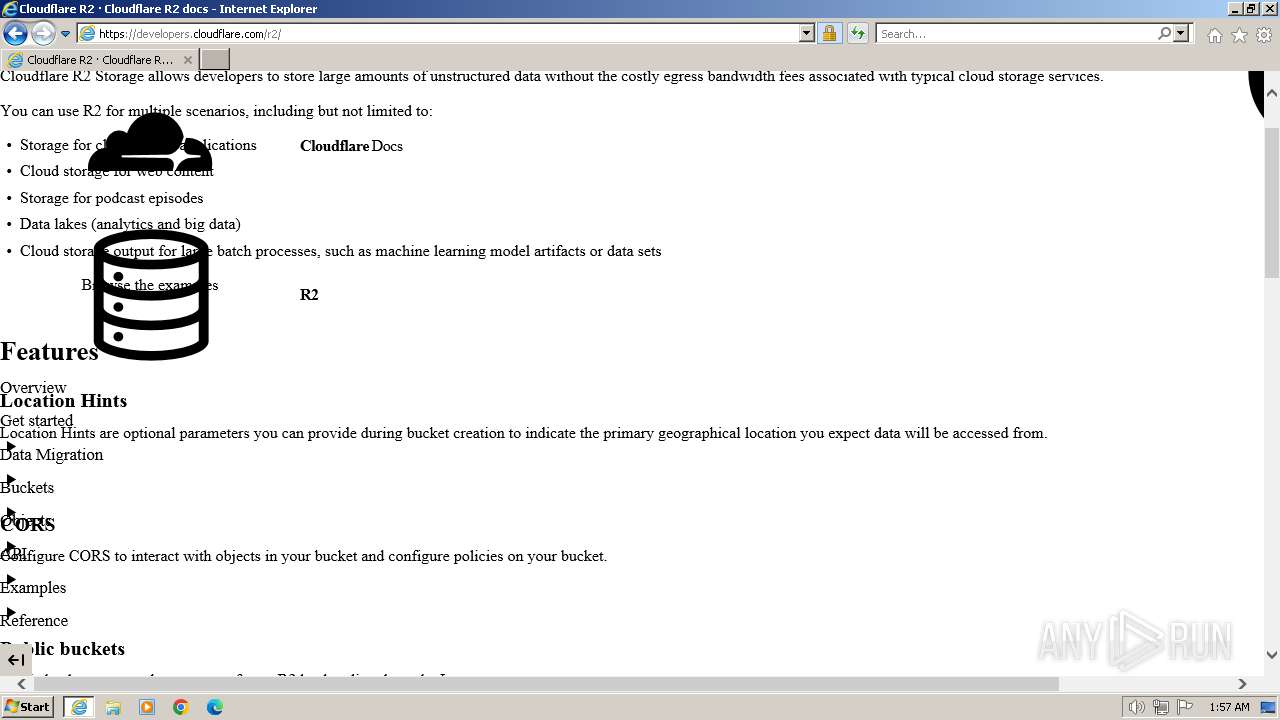The width and height of the screenshot is (1280, 720).
Task: Expand the Objects section triangle
Action: 10,513
